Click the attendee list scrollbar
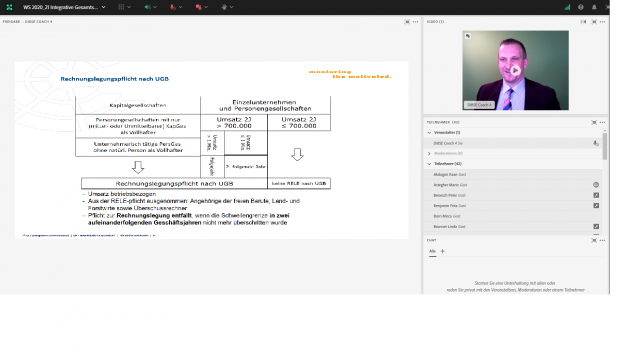This screenshot has width=640, height=360. coord(604,146)
